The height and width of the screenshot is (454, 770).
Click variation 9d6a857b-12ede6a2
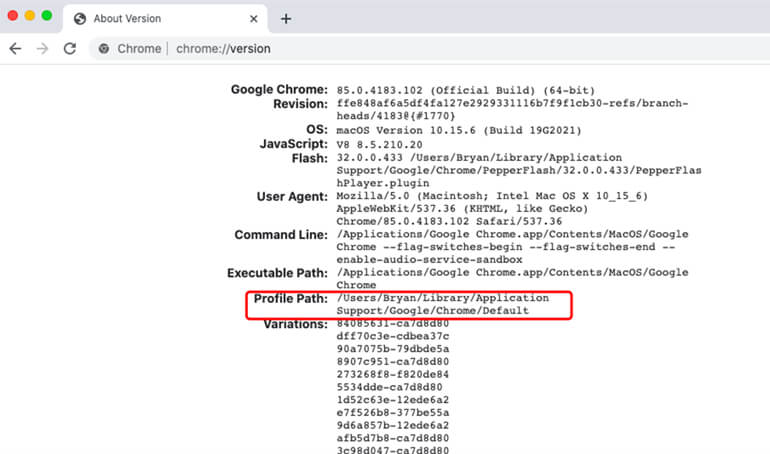(x=392, y=426)
